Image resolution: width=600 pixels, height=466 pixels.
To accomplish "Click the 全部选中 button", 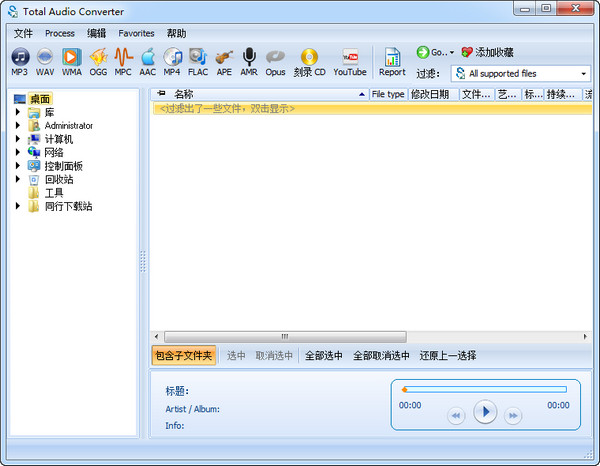I will [323, 355].
